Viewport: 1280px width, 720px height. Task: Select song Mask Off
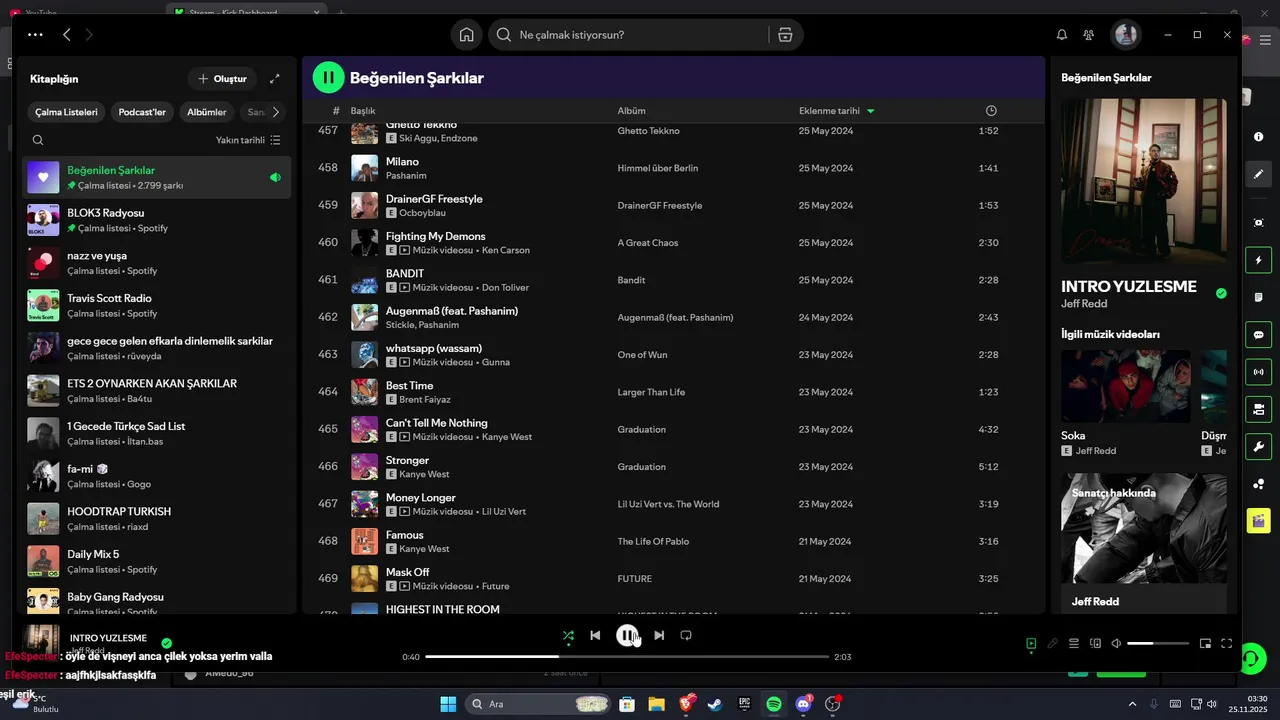(407, 572)
